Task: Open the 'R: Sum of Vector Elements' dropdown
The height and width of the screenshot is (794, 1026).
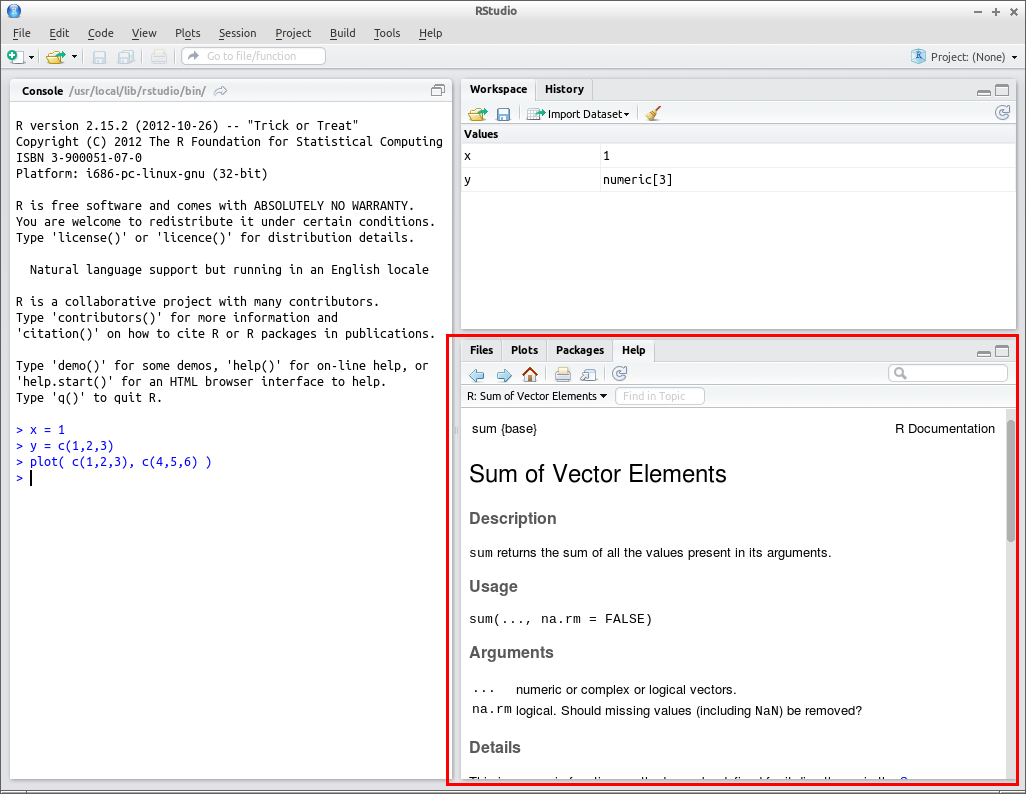Action: pos(537,396)
